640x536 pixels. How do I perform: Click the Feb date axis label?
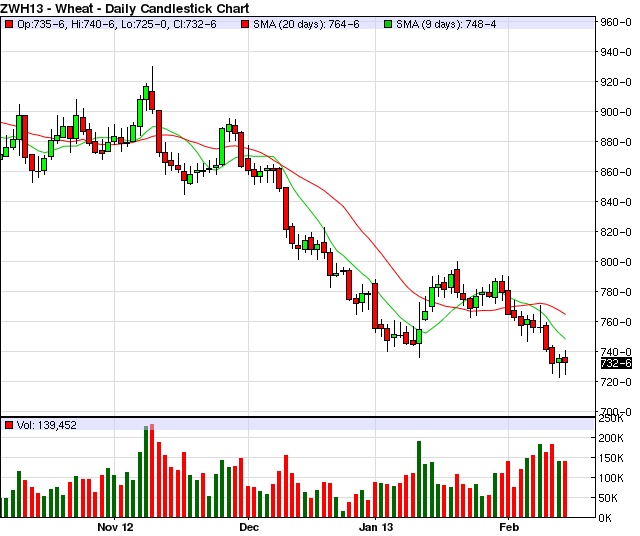click(x=509, y=527)
